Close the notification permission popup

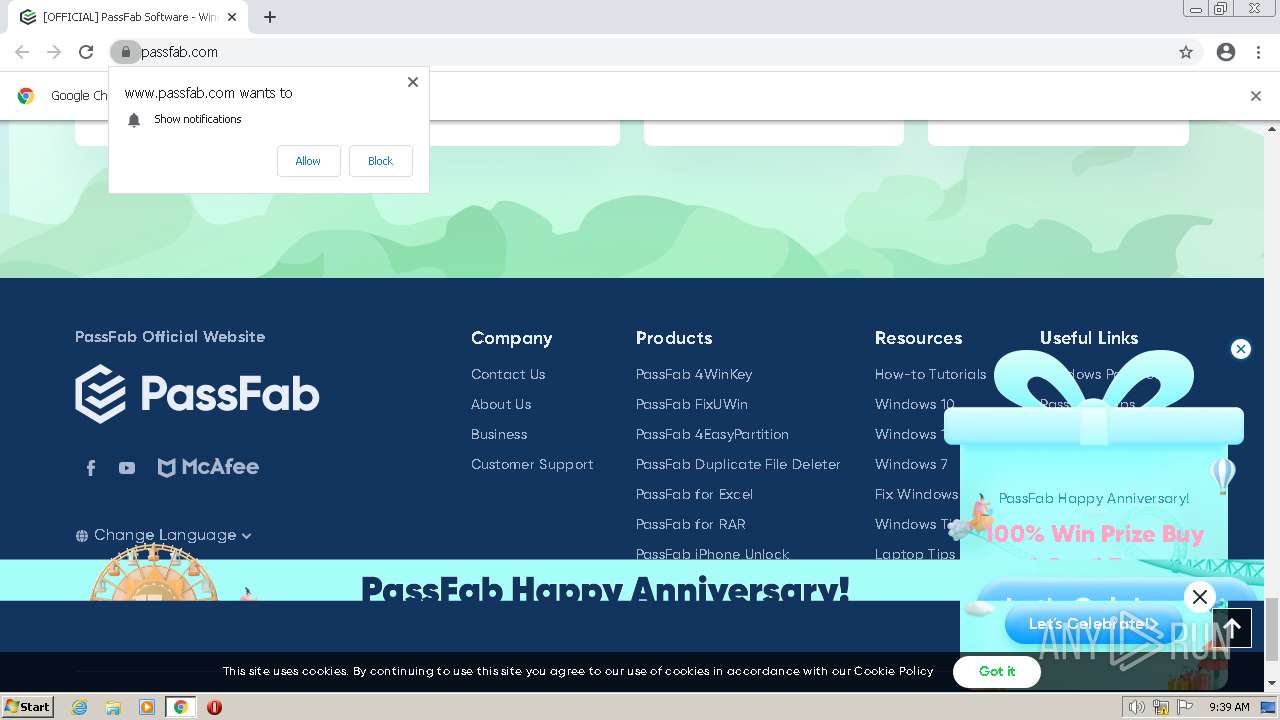pyautogui.click(x=412, y=82)
